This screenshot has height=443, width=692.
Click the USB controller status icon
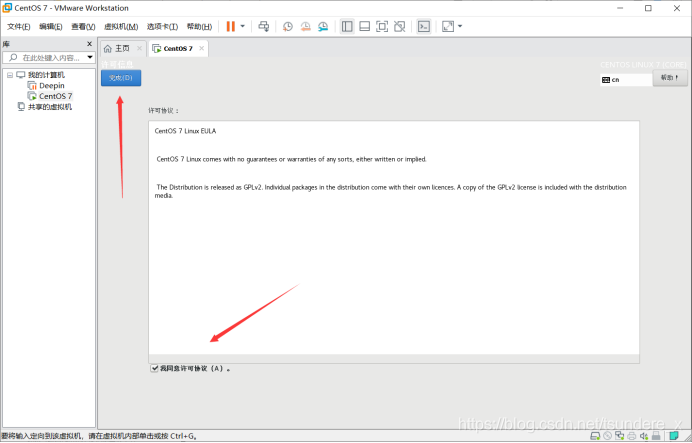(656, 436)
